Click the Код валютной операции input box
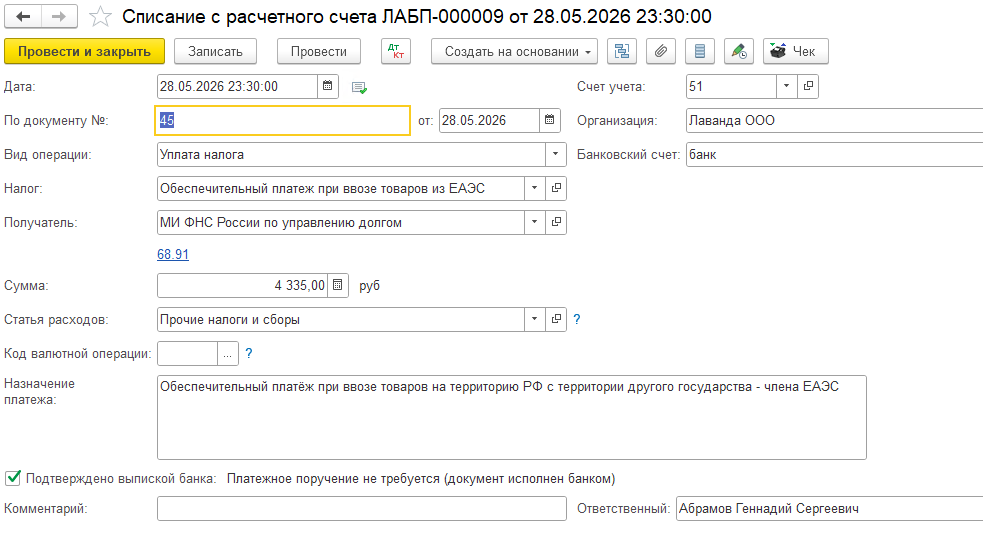 187,354
